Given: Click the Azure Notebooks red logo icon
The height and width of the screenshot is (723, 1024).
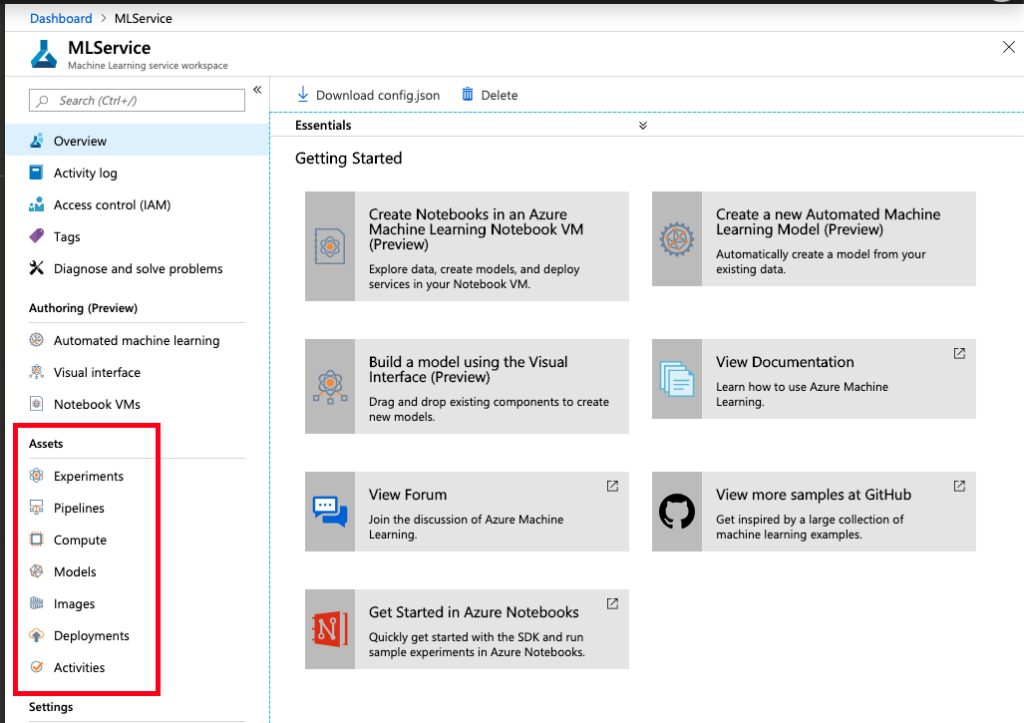Looking at the screenshot, I should [330, 630].
